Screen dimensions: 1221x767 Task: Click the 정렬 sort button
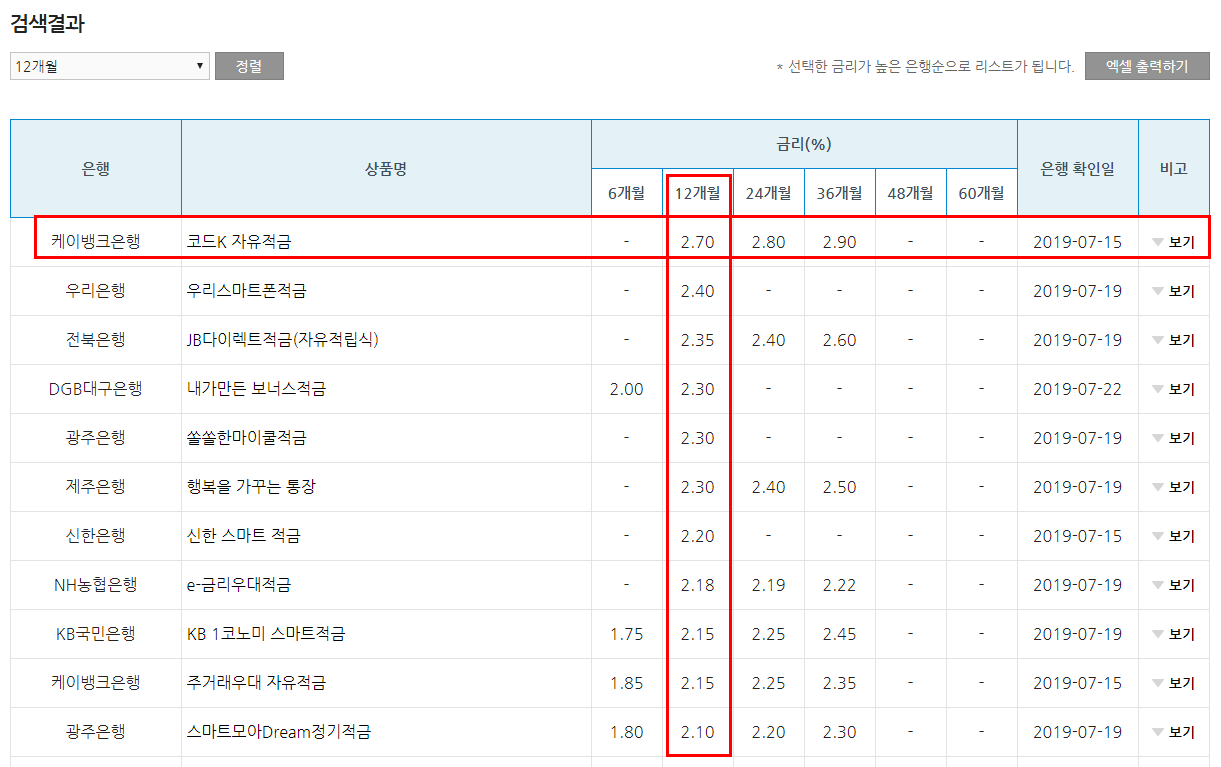(249, 66)
